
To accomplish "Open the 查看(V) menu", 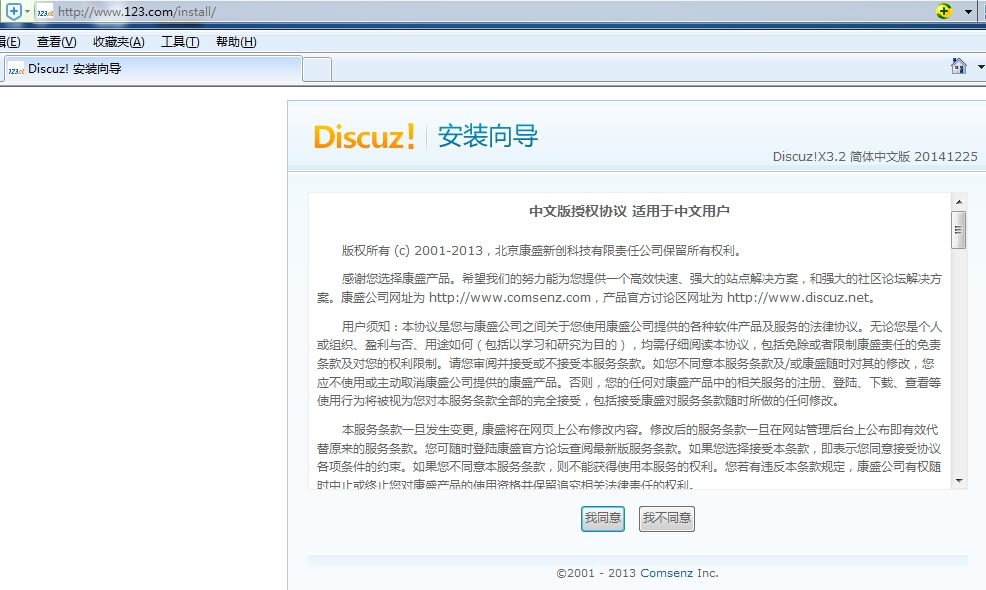I will 57,42.
